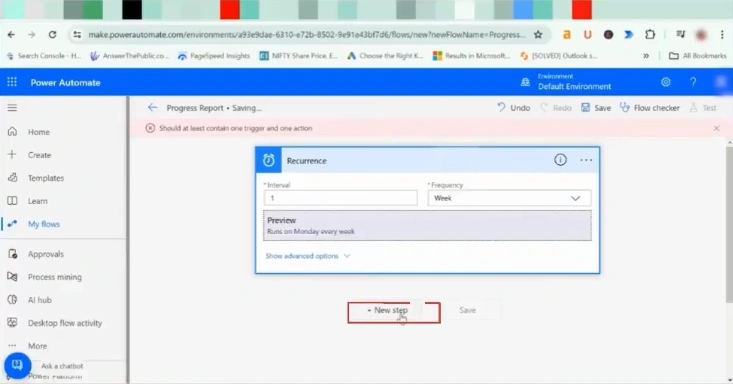Open the All Bookmarks folder
This screenshot has width=733, height=384.
697,56
